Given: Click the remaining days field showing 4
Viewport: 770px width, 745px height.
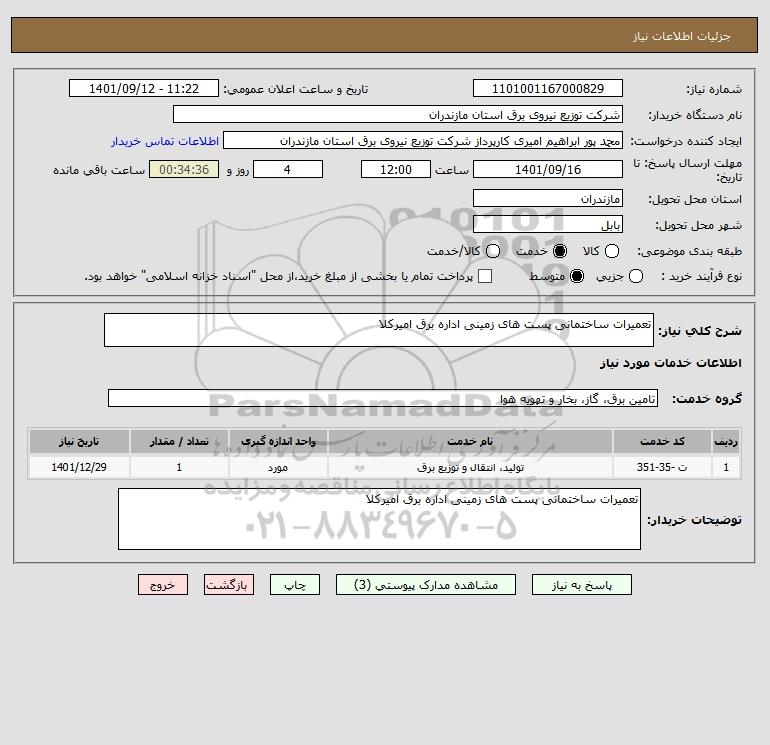Looking at the screenshot, I should tap(288, 169).
